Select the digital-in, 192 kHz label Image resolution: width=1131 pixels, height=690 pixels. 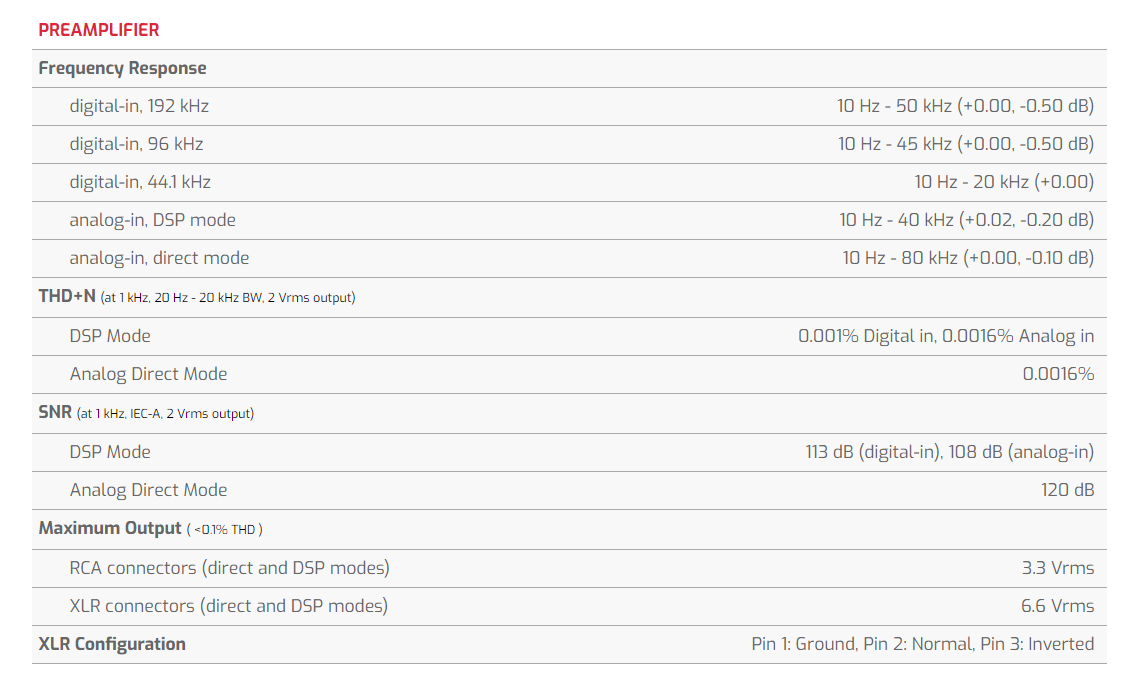tap(139, 106)
